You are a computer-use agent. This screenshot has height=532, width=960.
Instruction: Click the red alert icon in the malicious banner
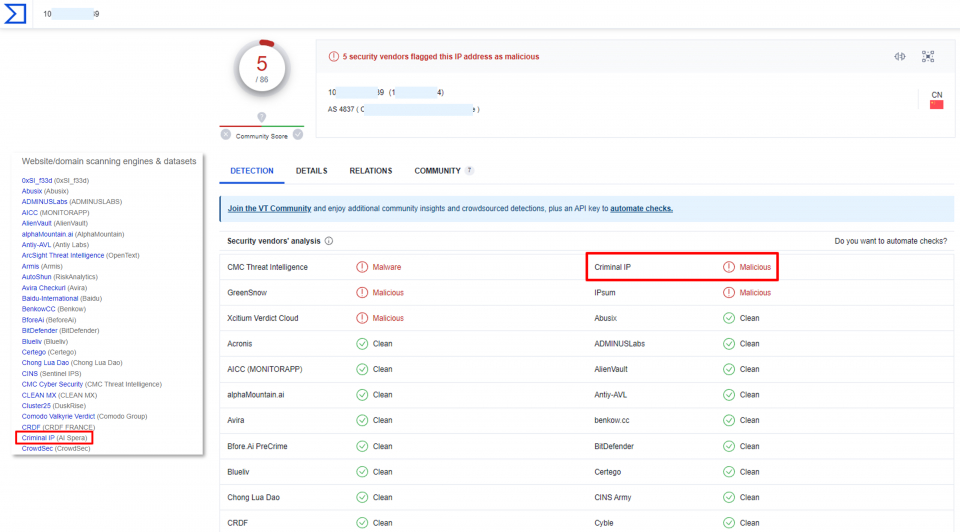point(334,56)
